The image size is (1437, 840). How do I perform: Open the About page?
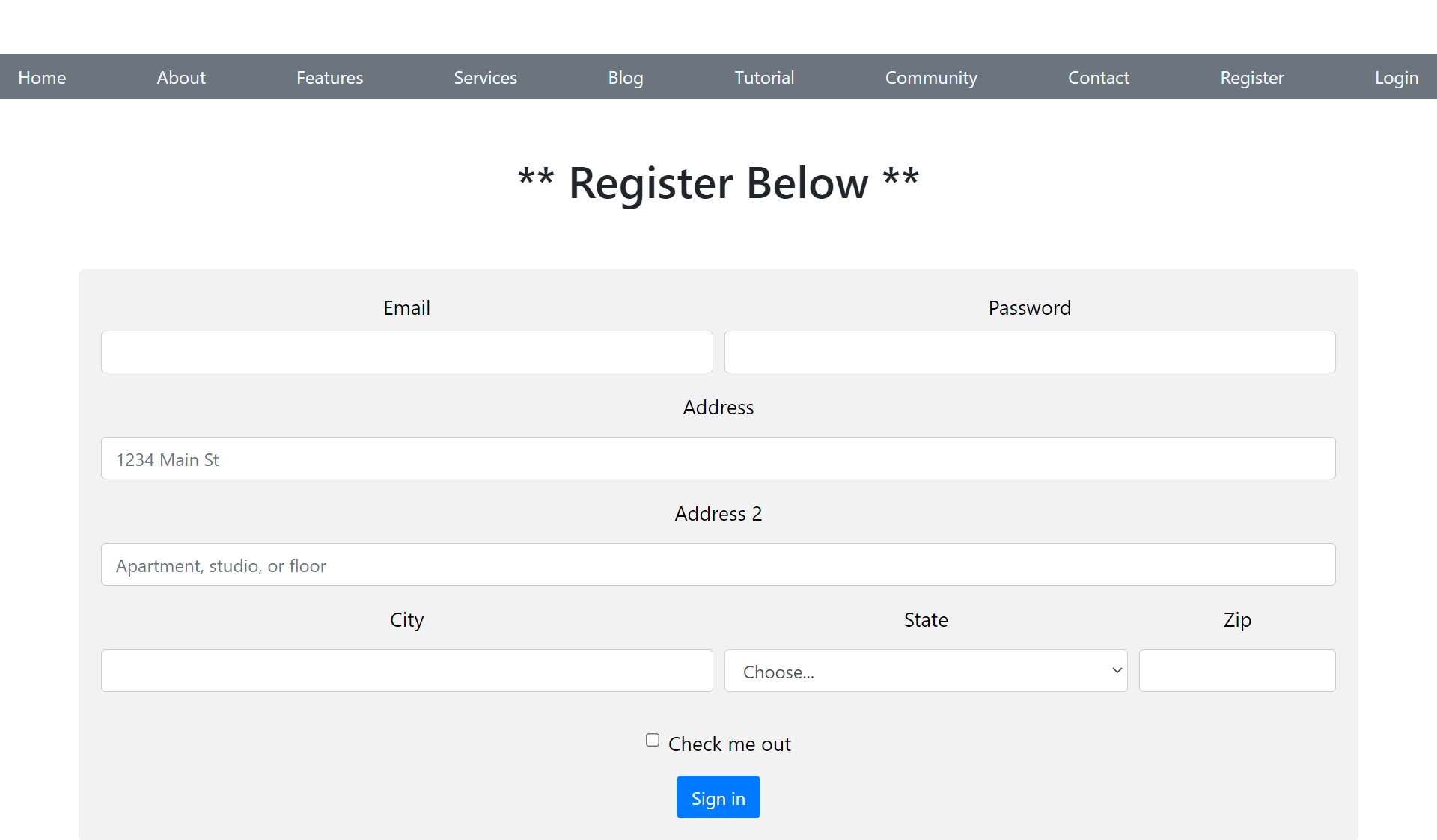click(180, 77)
